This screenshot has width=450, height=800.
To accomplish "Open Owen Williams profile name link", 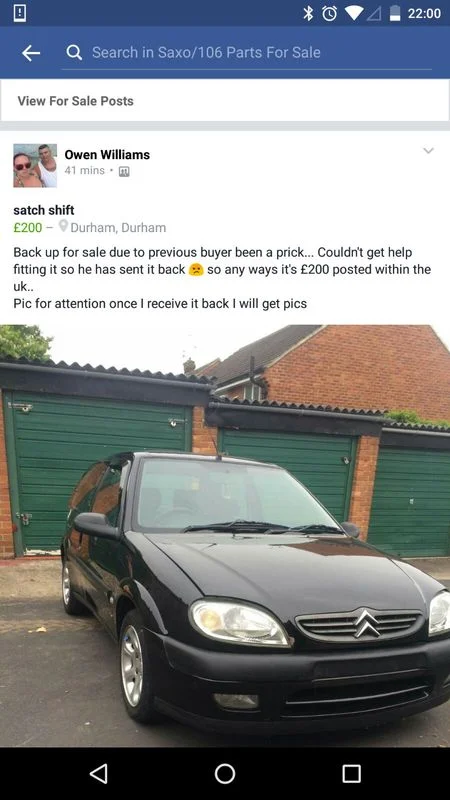I will pyautogui.click(x=107, y=155).
